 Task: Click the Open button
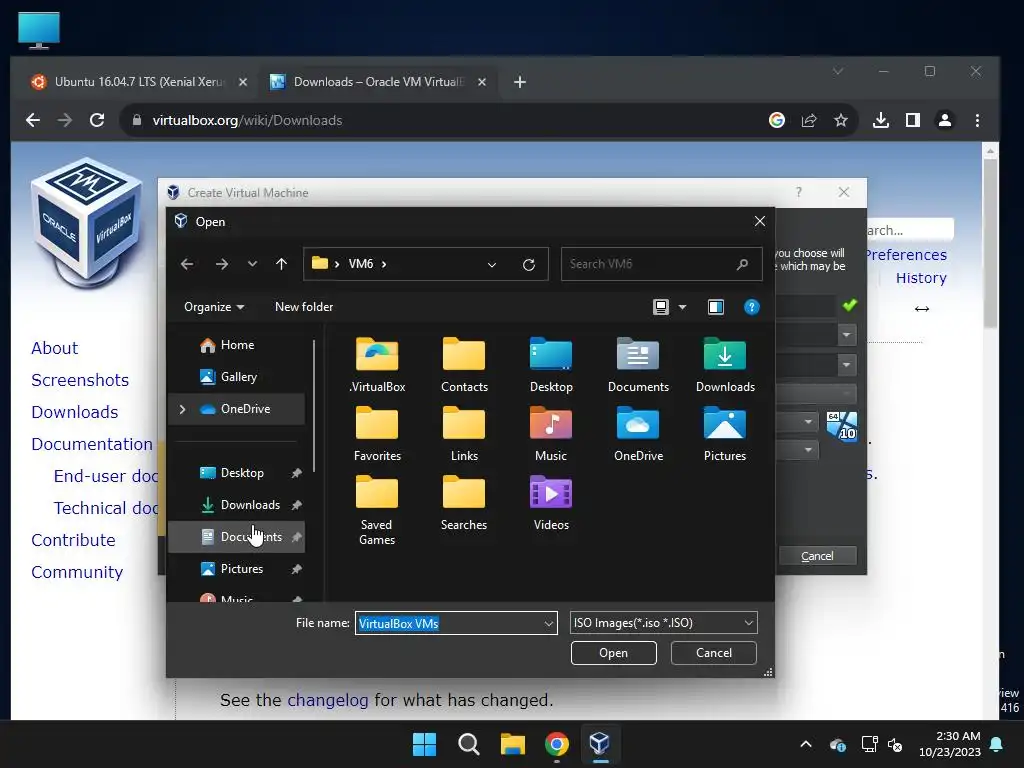point(613,653)
